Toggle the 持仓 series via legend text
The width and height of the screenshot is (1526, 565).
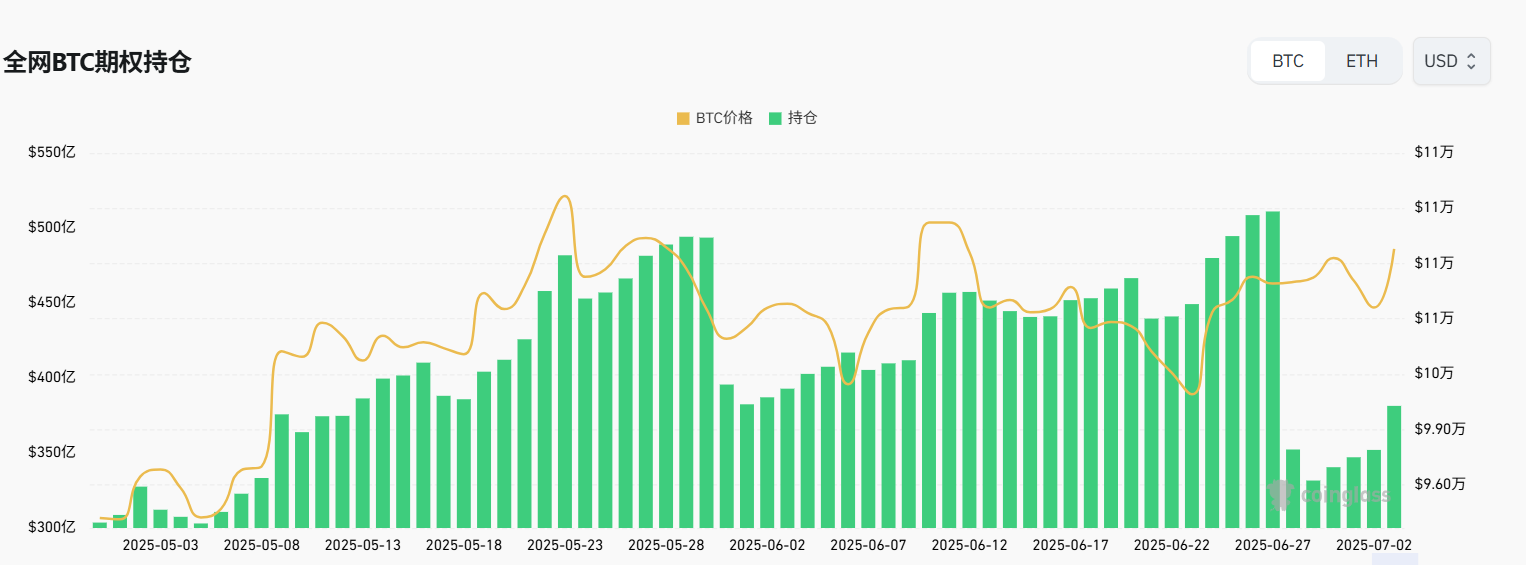coord(802,118)
